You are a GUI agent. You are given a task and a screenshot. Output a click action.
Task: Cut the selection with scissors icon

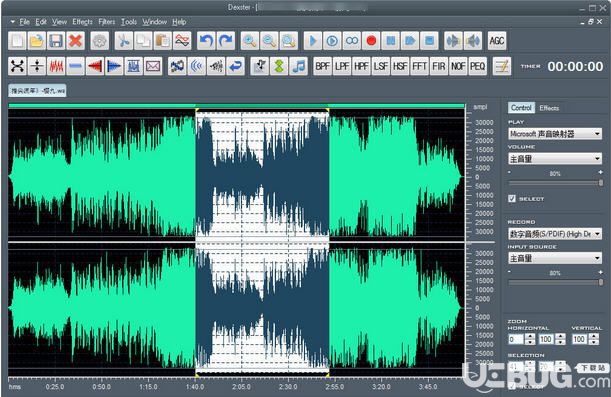pyautogui.click(x=124, y=41)
